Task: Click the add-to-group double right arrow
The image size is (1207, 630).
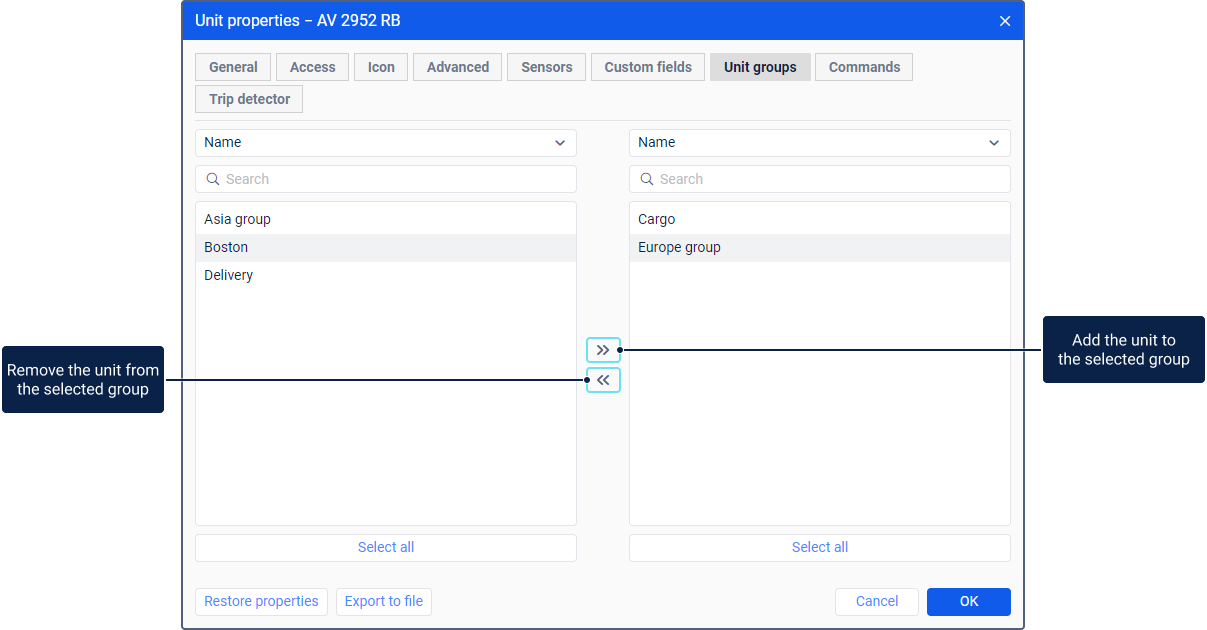Action: 603,350
